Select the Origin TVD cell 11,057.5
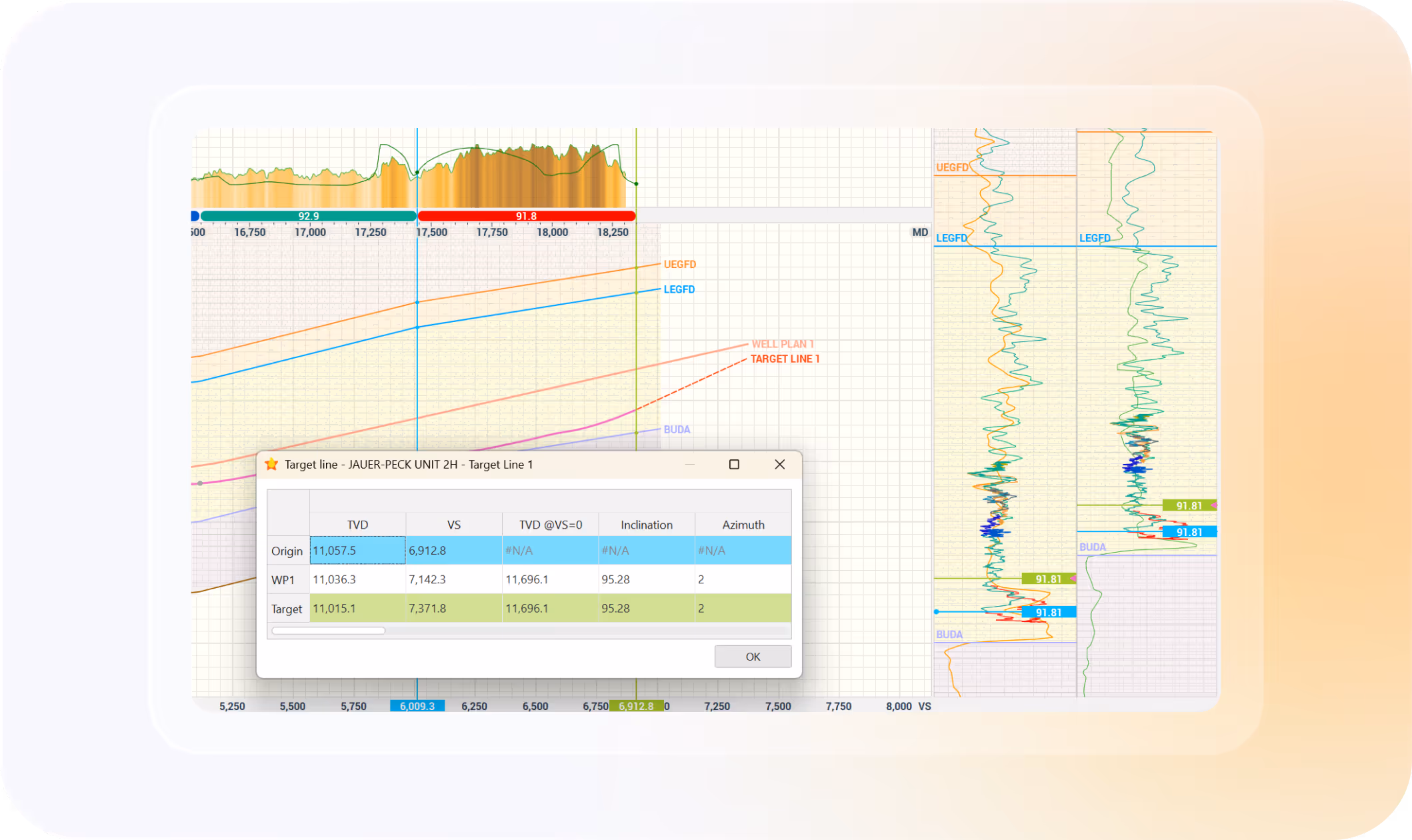Image resolution: width=1412 pixels, height=840 pixels. (357, 551)
